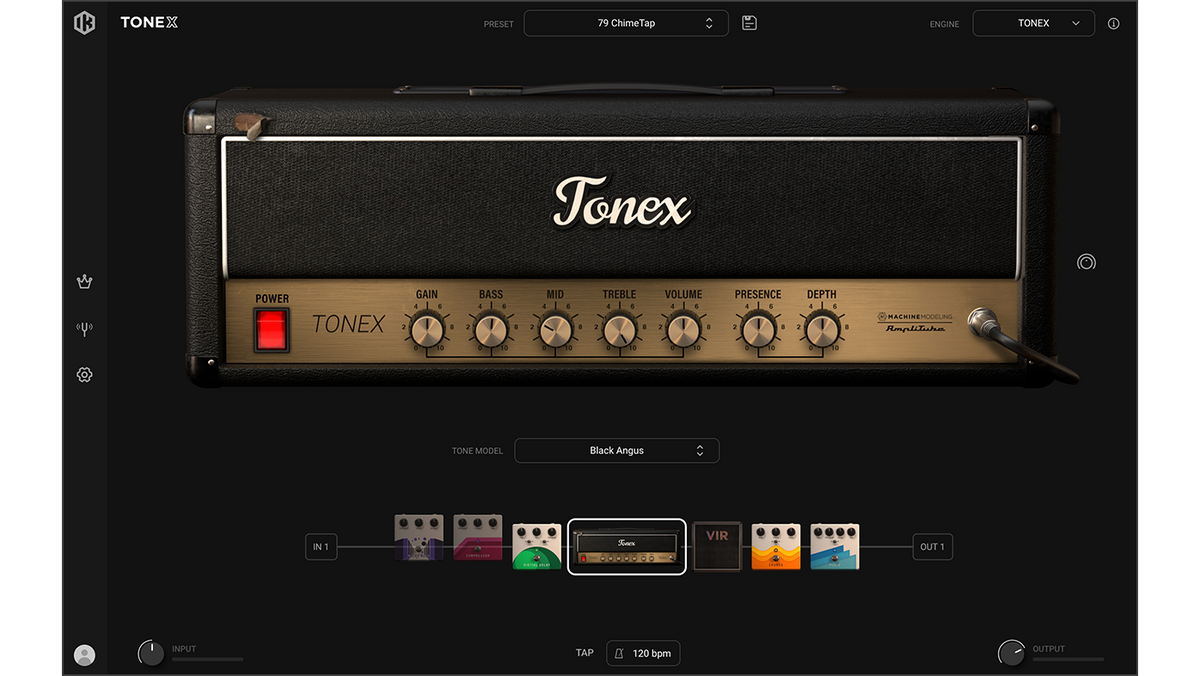Click the OUTPUT level knob
Viewport: 1200px width, 676px height.
click(1012, 653)
